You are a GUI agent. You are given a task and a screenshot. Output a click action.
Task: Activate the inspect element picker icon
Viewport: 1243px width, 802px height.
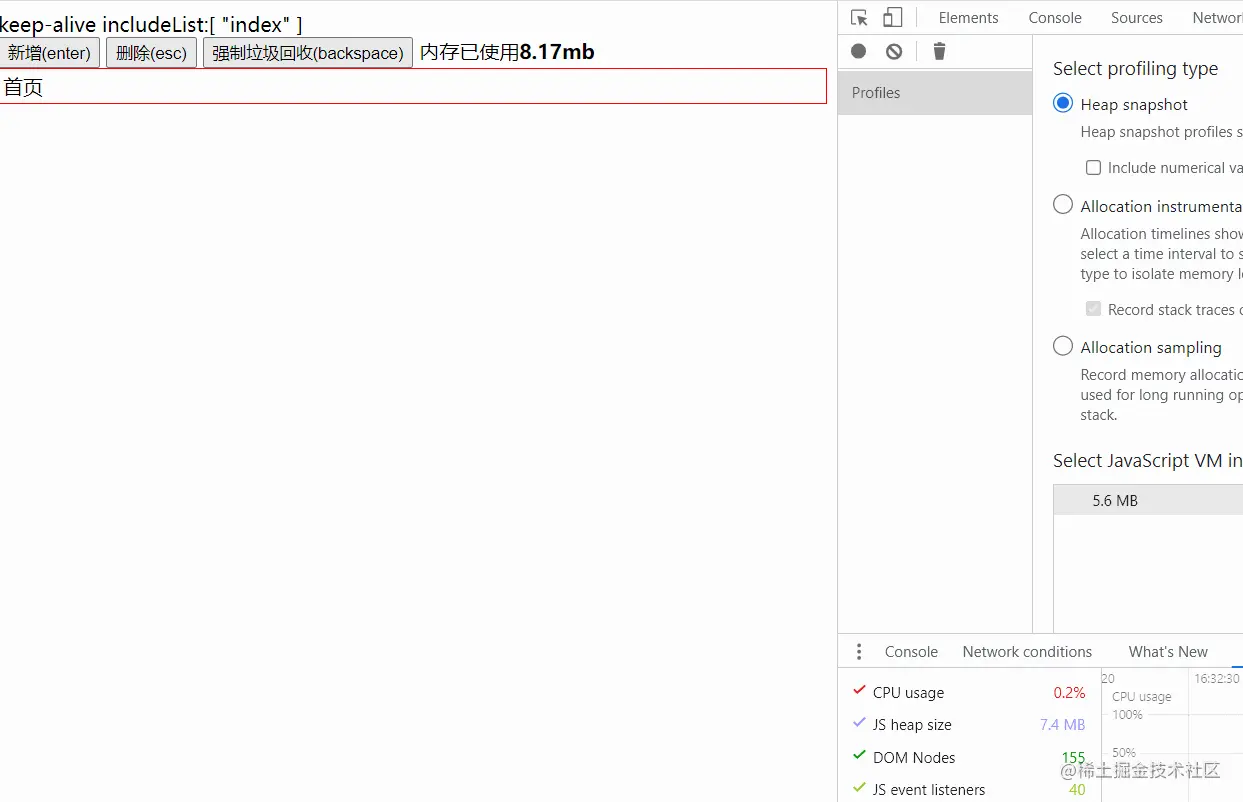pos(859,18)
